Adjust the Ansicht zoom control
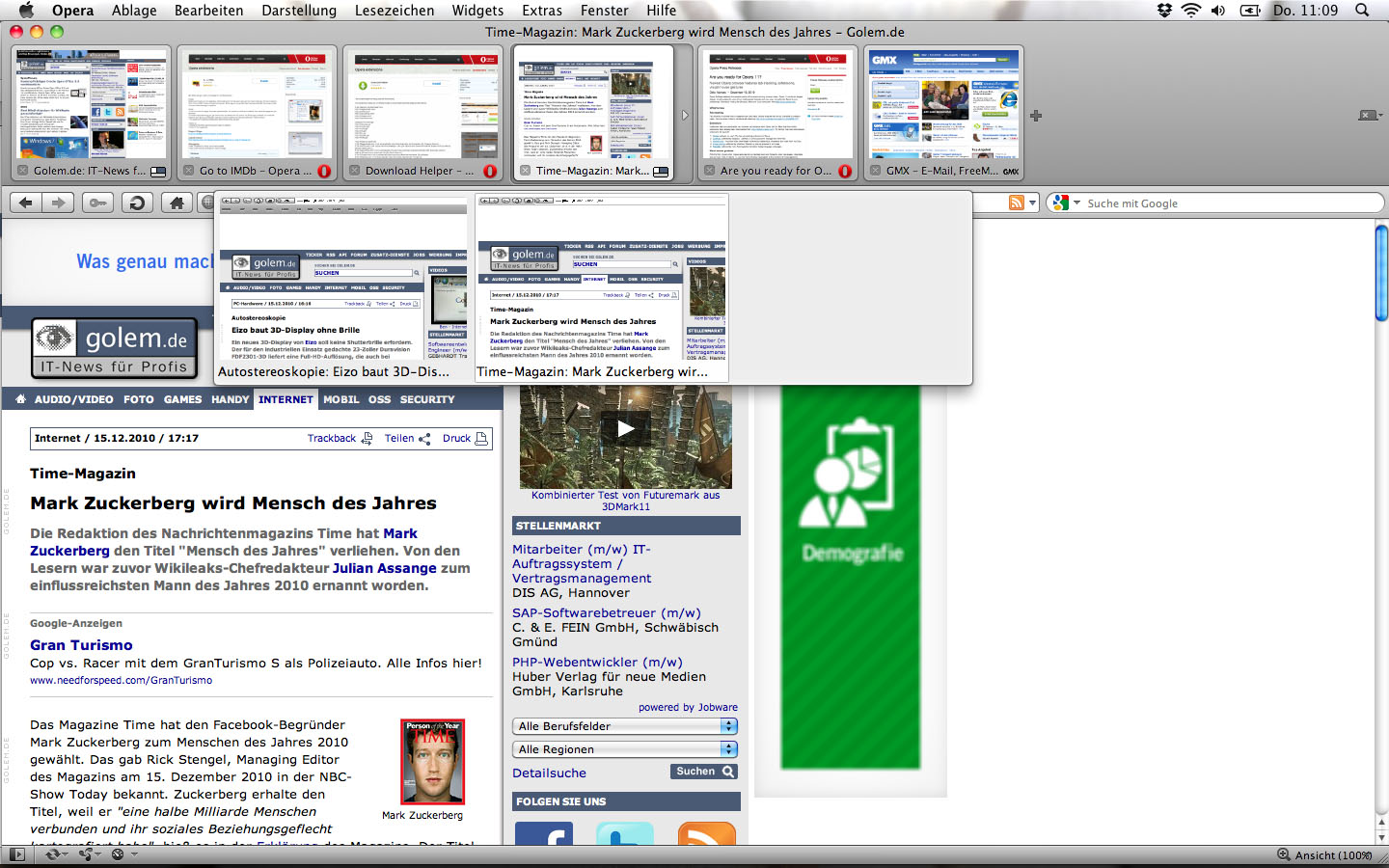Image resolution: width=1389 pixels, height=868 pixels. click(1323, 855)
